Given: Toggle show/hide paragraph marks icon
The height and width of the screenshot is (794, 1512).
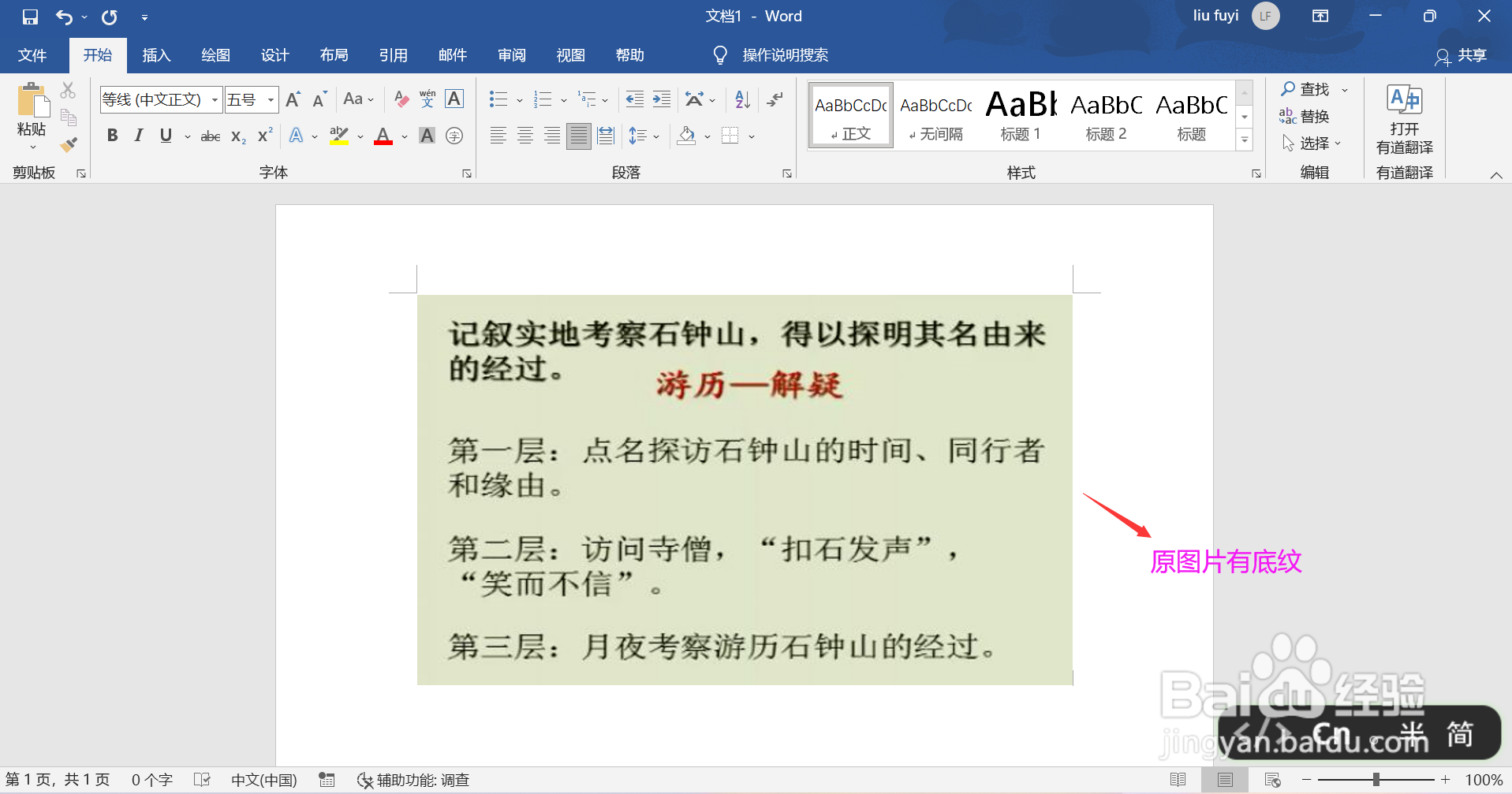Looking at the screenshot, I should [x=775, y=99].
